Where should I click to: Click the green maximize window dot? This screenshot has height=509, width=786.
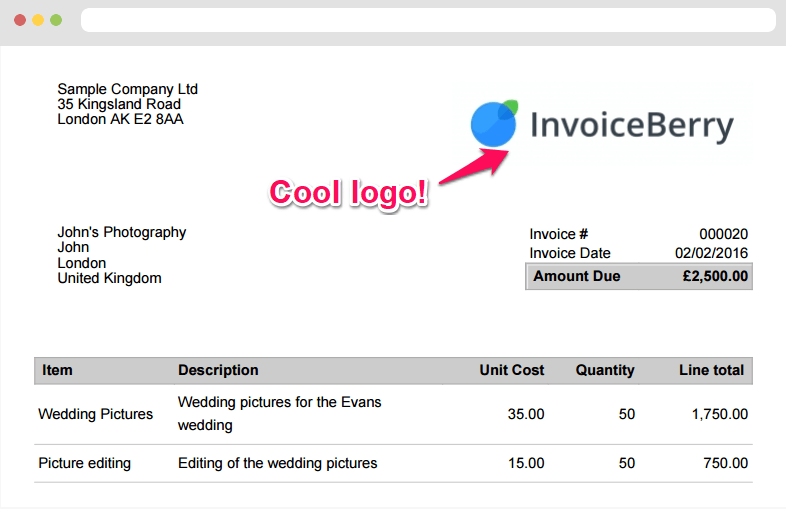pos(56,20)
